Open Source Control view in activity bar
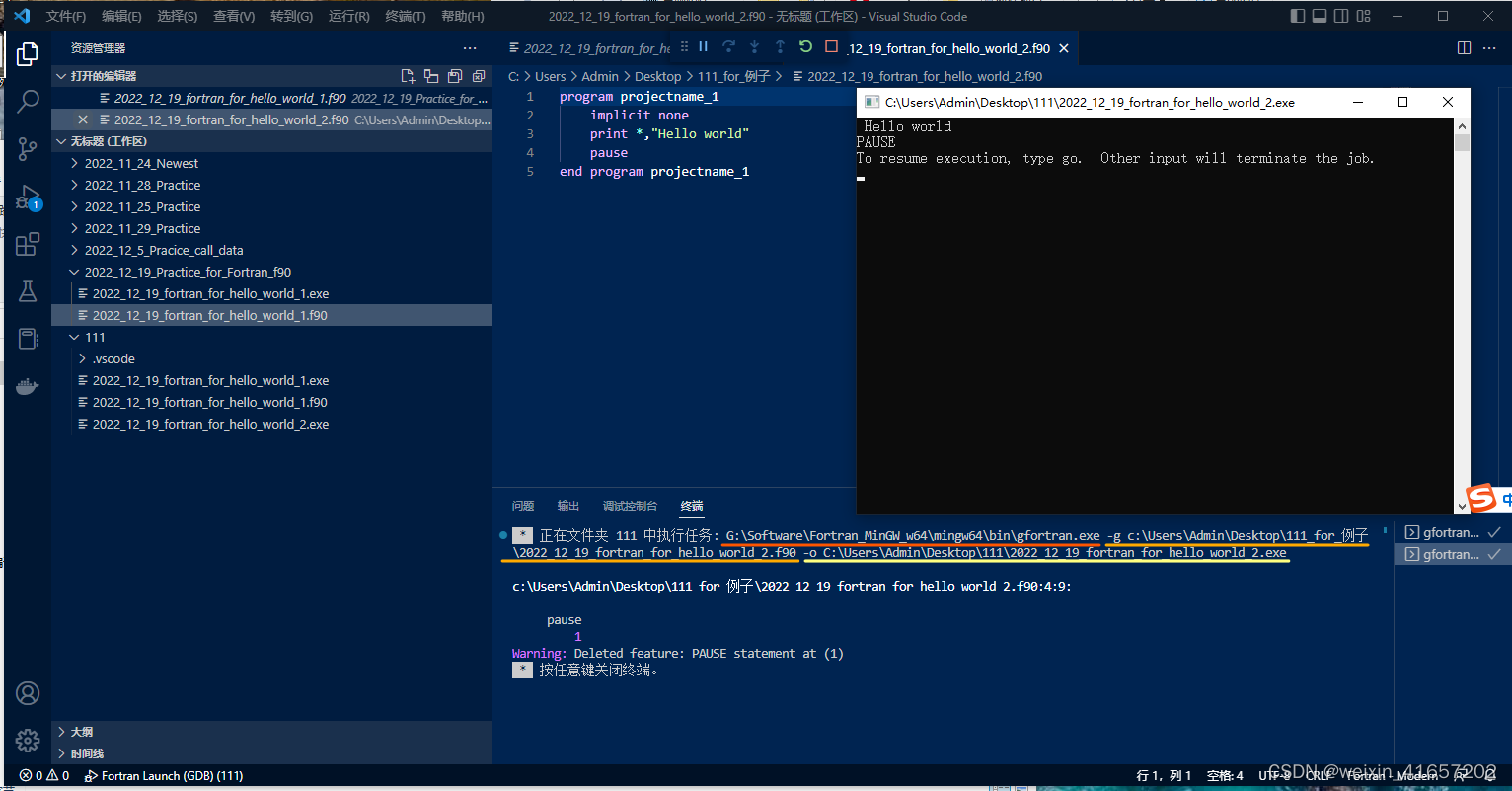Image resolution: width=1512 pixels, height=791 pixels. pyautogui.click(x=28, y=148)
